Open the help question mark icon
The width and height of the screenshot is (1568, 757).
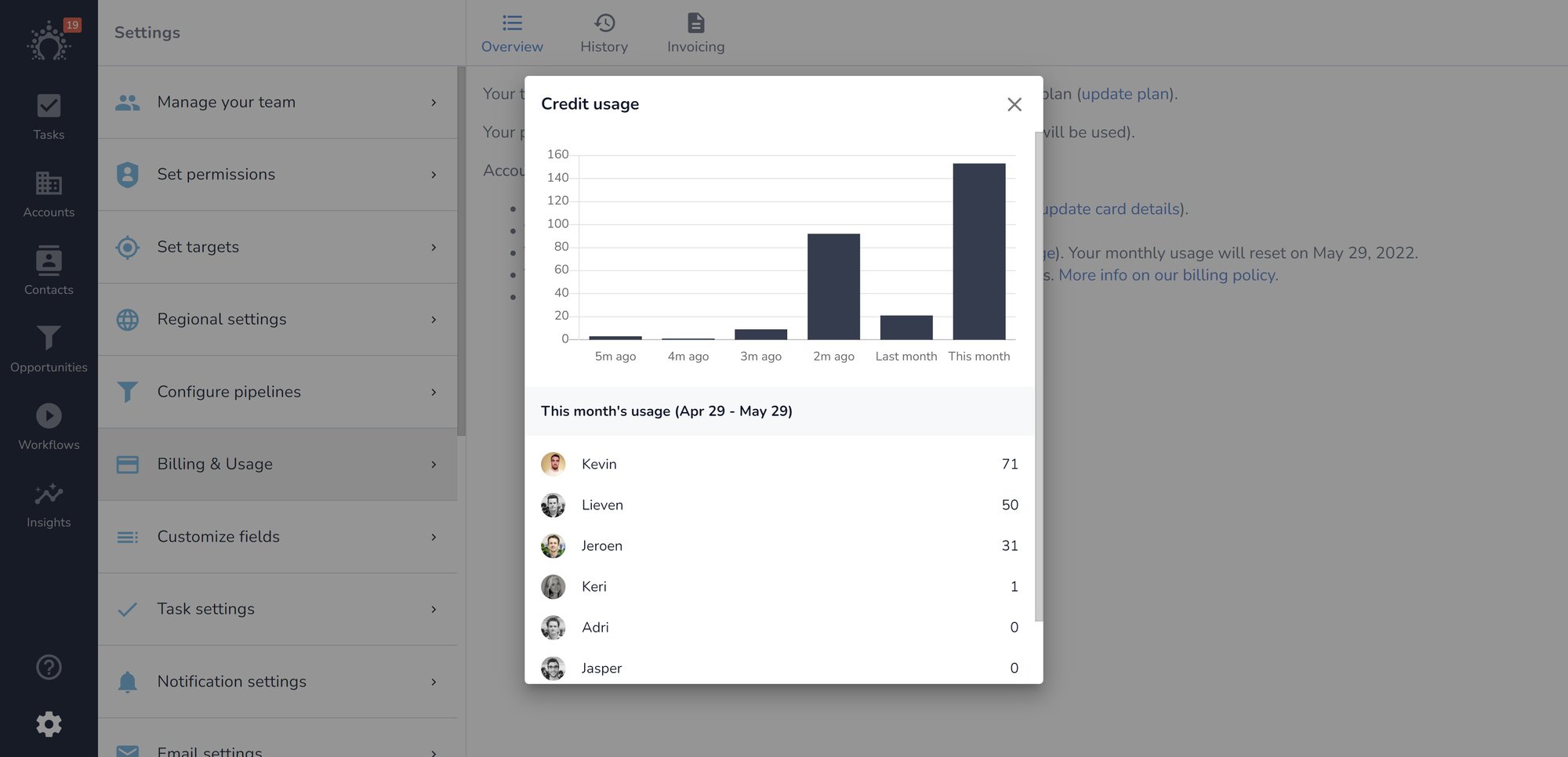[49, 667]
